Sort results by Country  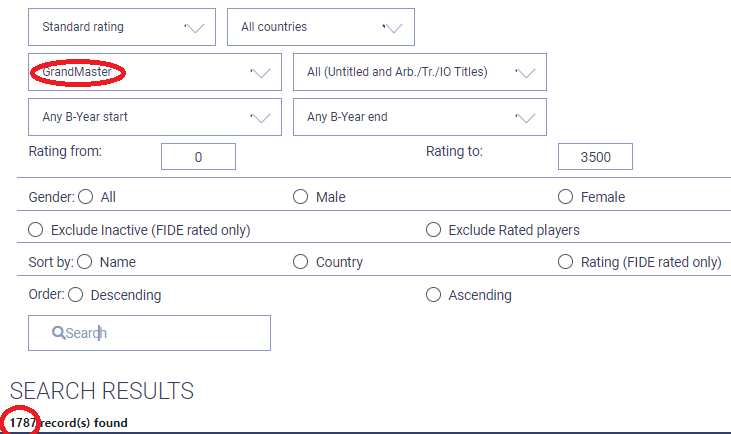click(x=301, y=262)
